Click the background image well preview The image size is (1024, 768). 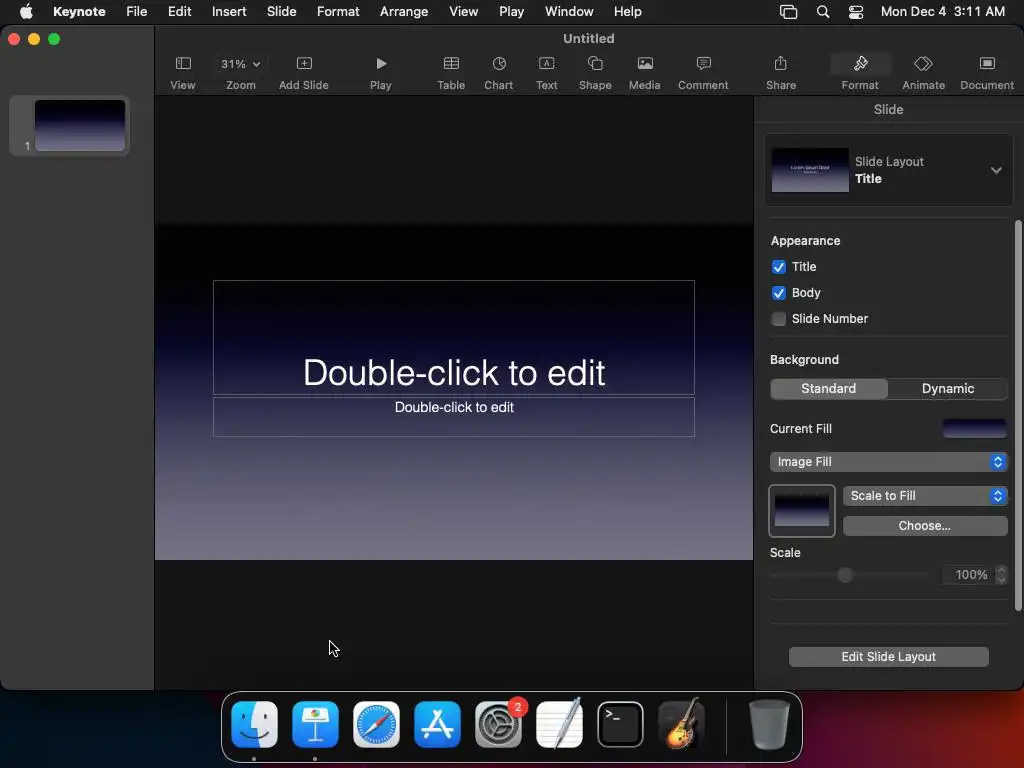pyautogui.click(x=801, y=511)
